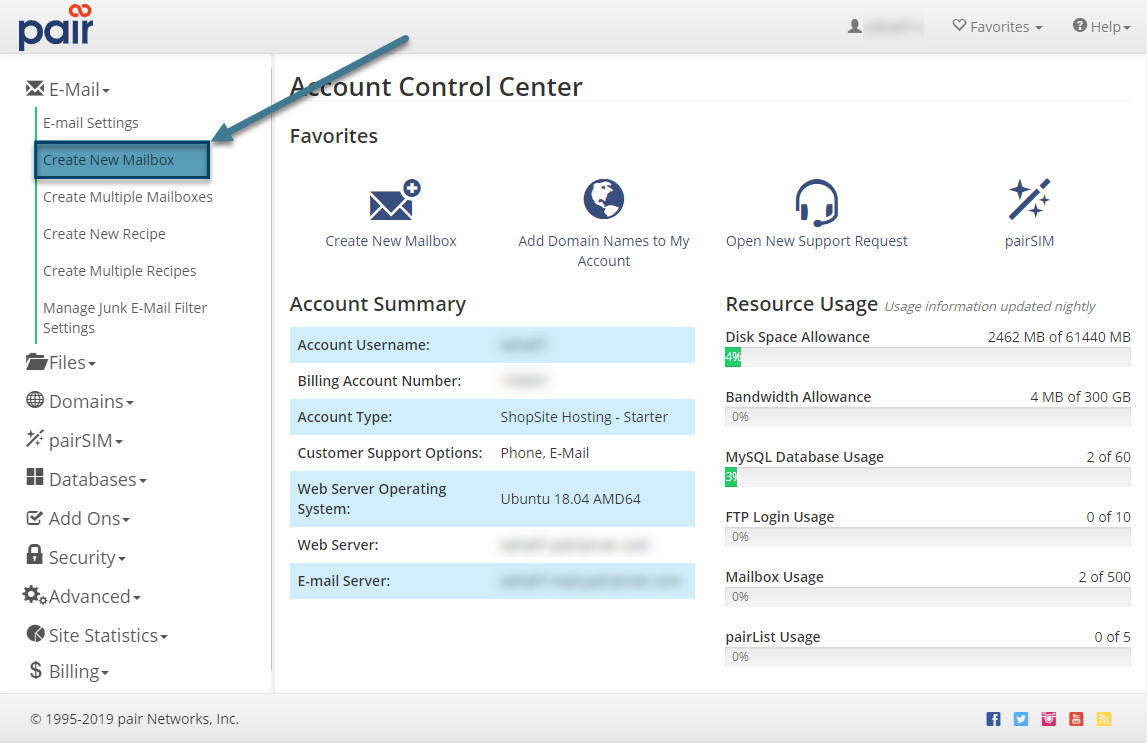Expand the Domains menu section
1147x743 pixels.
pyautogui.click(x=80, y=401)
